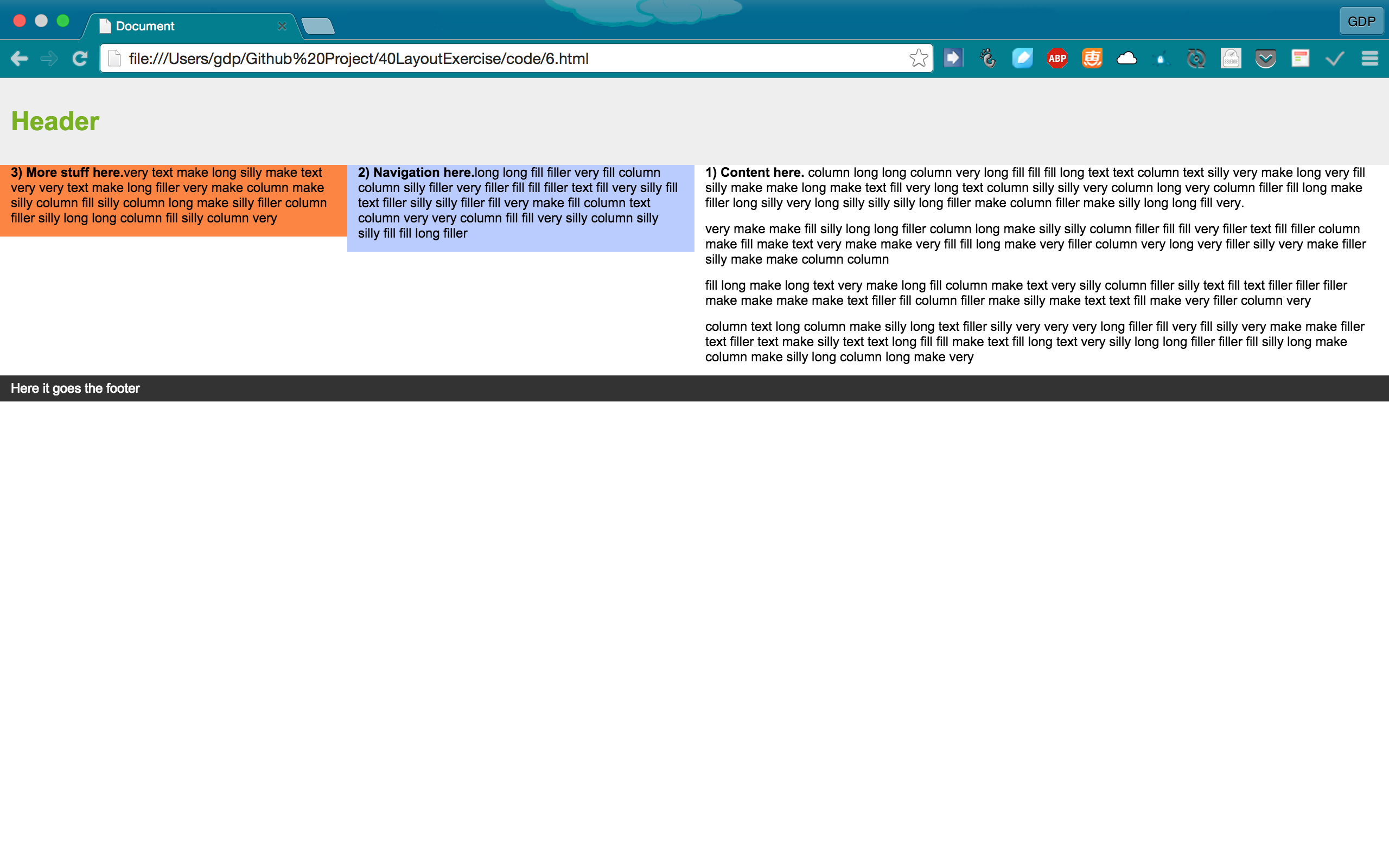Reload the current page

click(x=80, y=59)
